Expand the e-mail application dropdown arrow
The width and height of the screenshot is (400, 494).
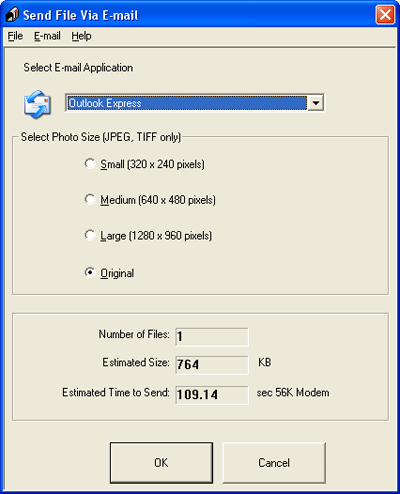click(x=315, y=103)
